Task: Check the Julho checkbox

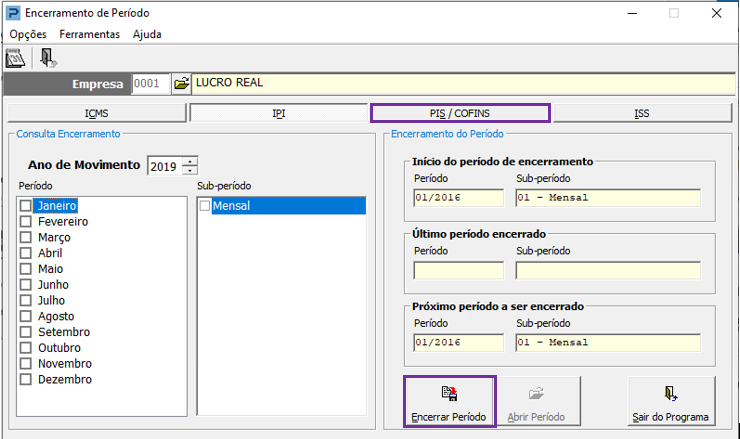Action: [x=25, y=300]
